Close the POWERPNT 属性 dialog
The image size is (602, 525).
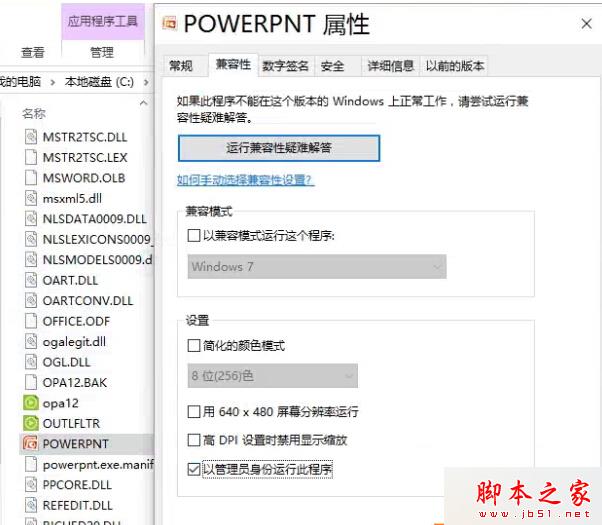pos(586,24)
